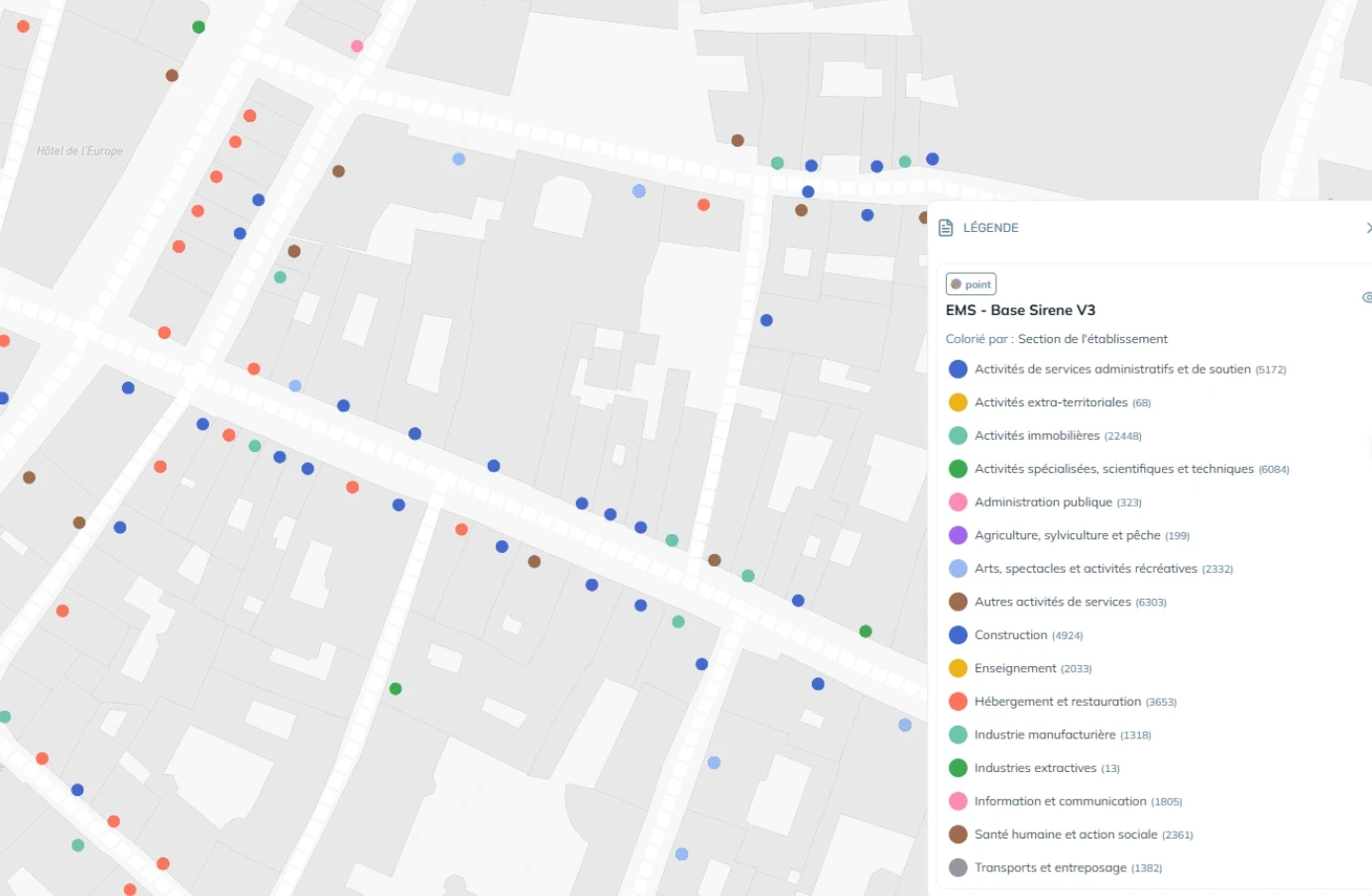The image size is (1372, 896).
Task: Select the legend label Industries extractives
Action: pos(1035,768)
